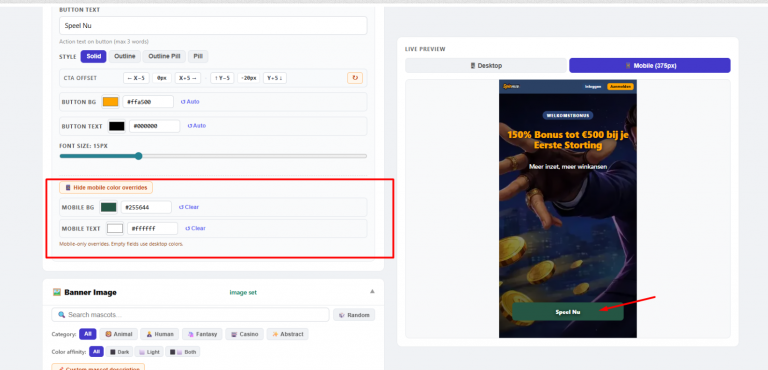Select the Solid button style
768x370 pixels.
(x=94, y=56)
